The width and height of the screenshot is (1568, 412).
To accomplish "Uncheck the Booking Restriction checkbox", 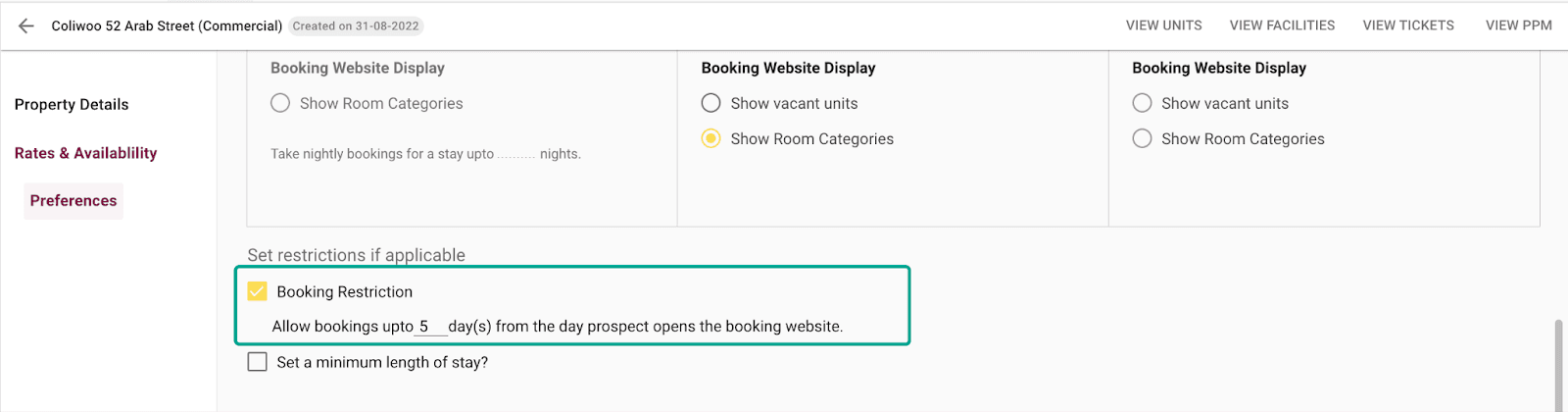I will [x=258, y=291].
